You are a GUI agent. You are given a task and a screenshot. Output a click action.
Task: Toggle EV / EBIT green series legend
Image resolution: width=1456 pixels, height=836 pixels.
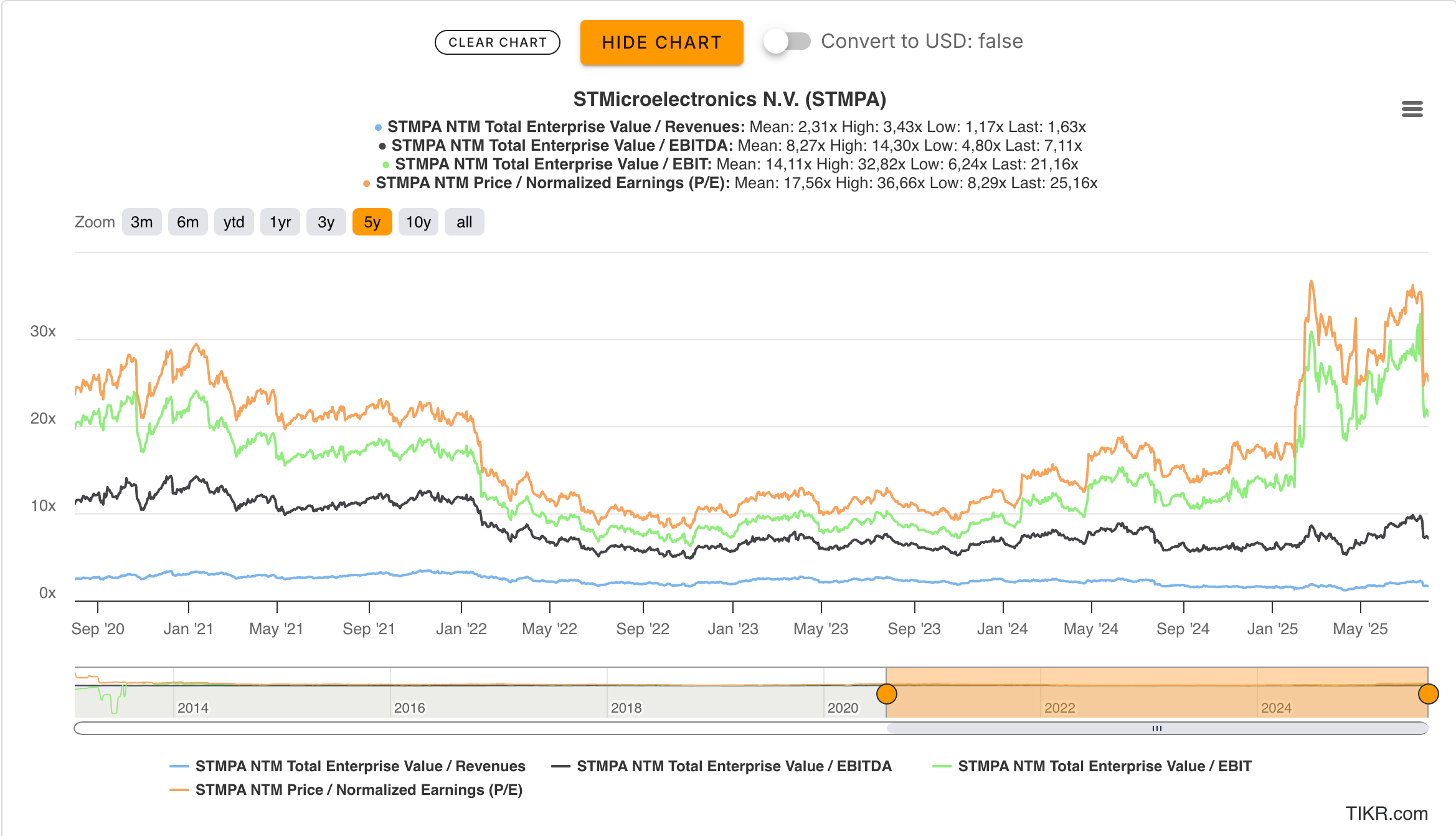coord(1104,766)
